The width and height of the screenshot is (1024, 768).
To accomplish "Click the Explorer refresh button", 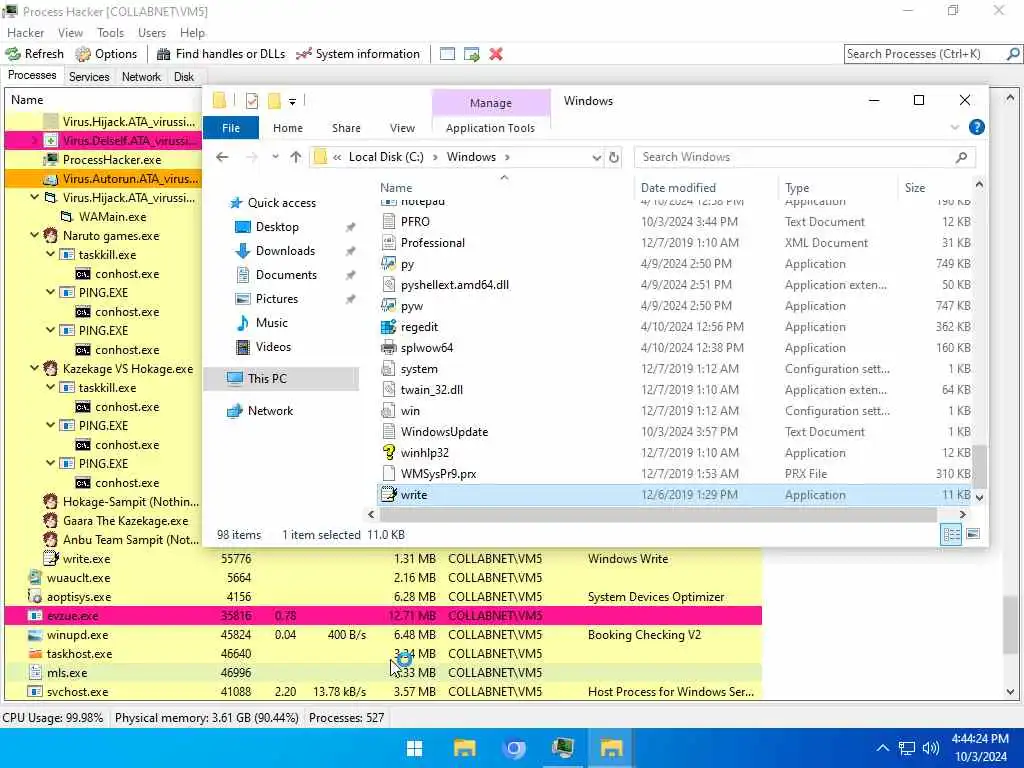I will [x=614, y=157].
